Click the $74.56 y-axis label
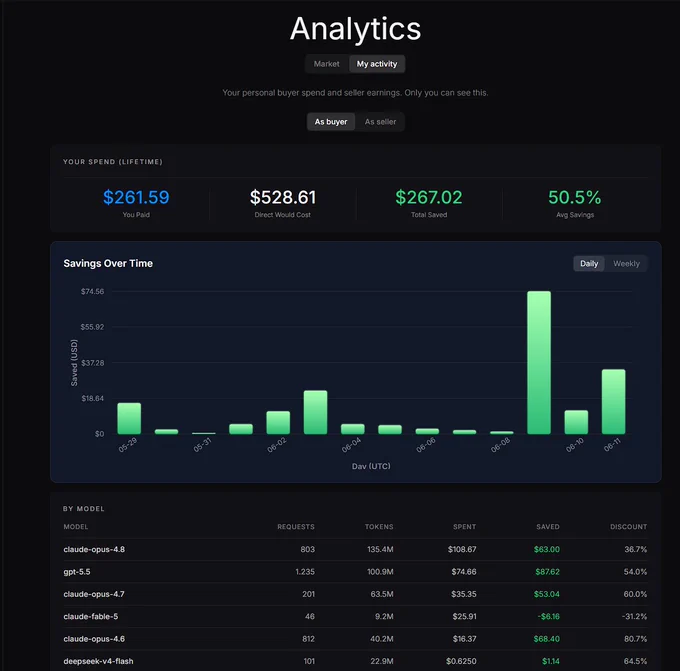Viewport: 680px width, 671px height. coord(92,291)
